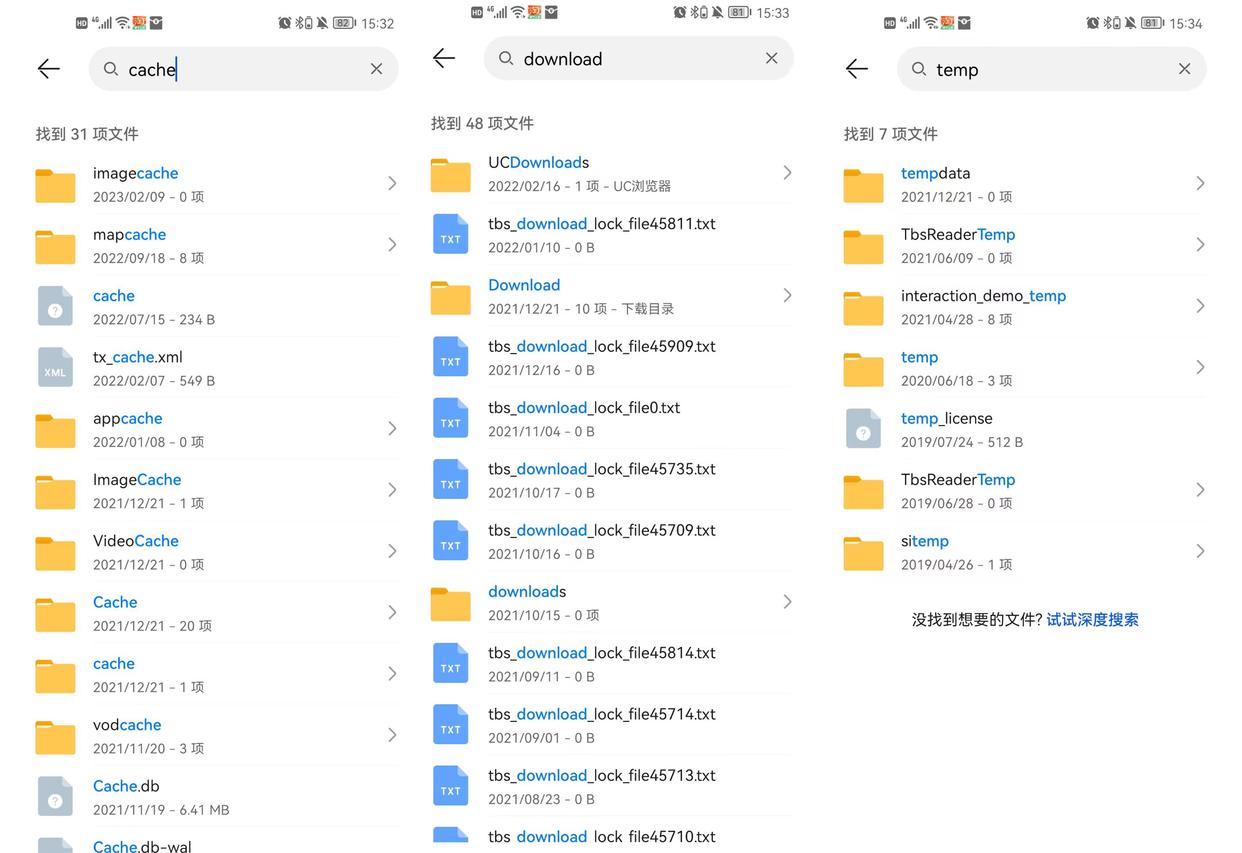Select the temp_license file icon
Screen dimensions: 1242x853
coord(863,428)
